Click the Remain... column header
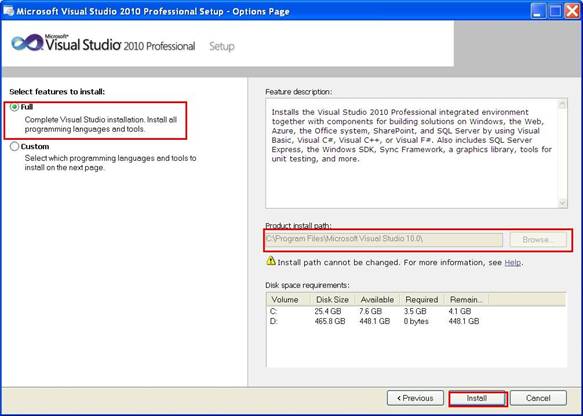 (466, 300)
